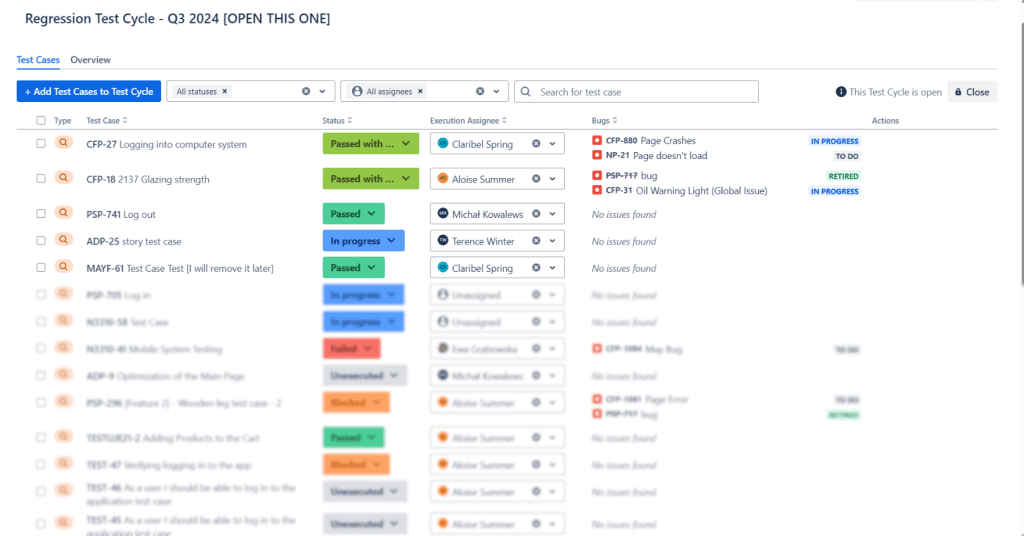
Task: Clear the assignee filter field with its circle X
Action: coord(480,91)
